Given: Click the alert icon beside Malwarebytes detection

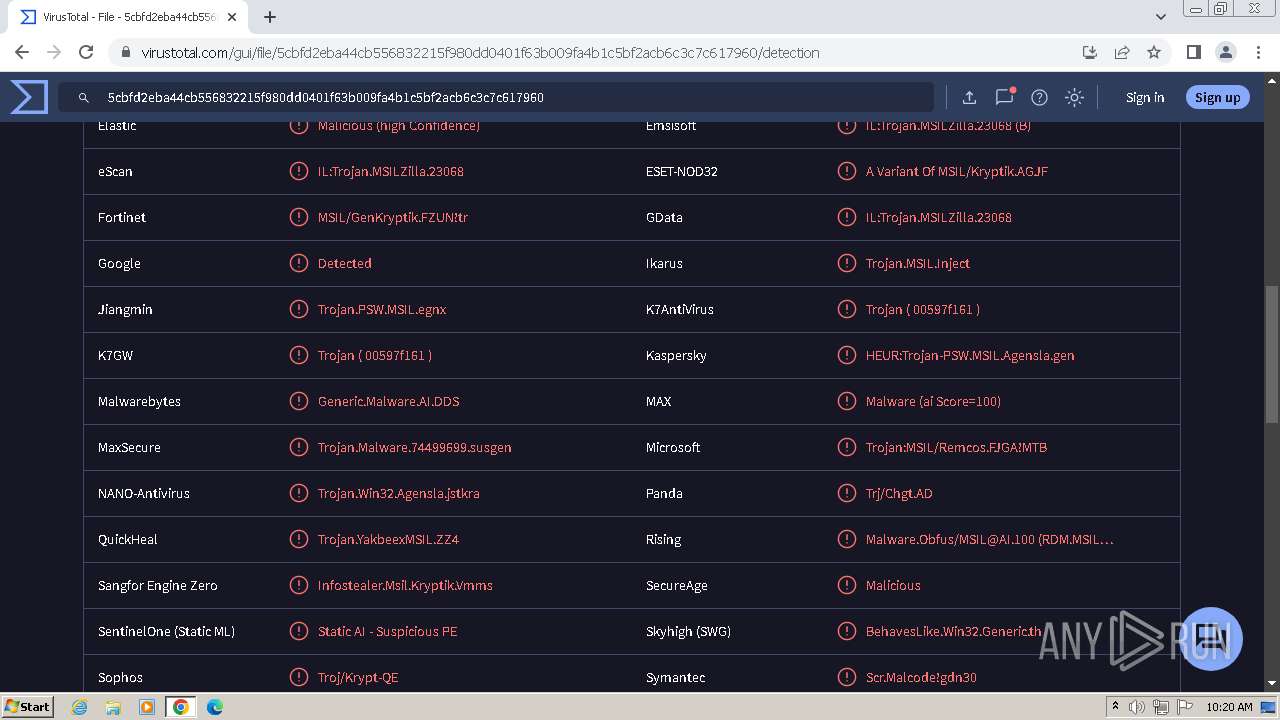Looking at the screenshot, I should pyautogui.click(x=298, y=401).
